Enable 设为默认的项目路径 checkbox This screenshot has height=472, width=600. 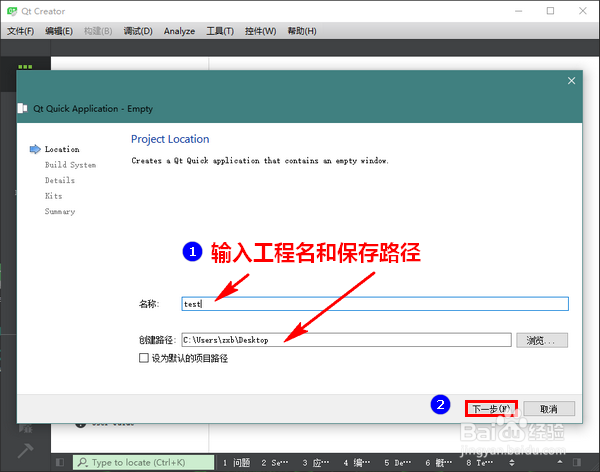pyautogui.click(x=144, y=358)
